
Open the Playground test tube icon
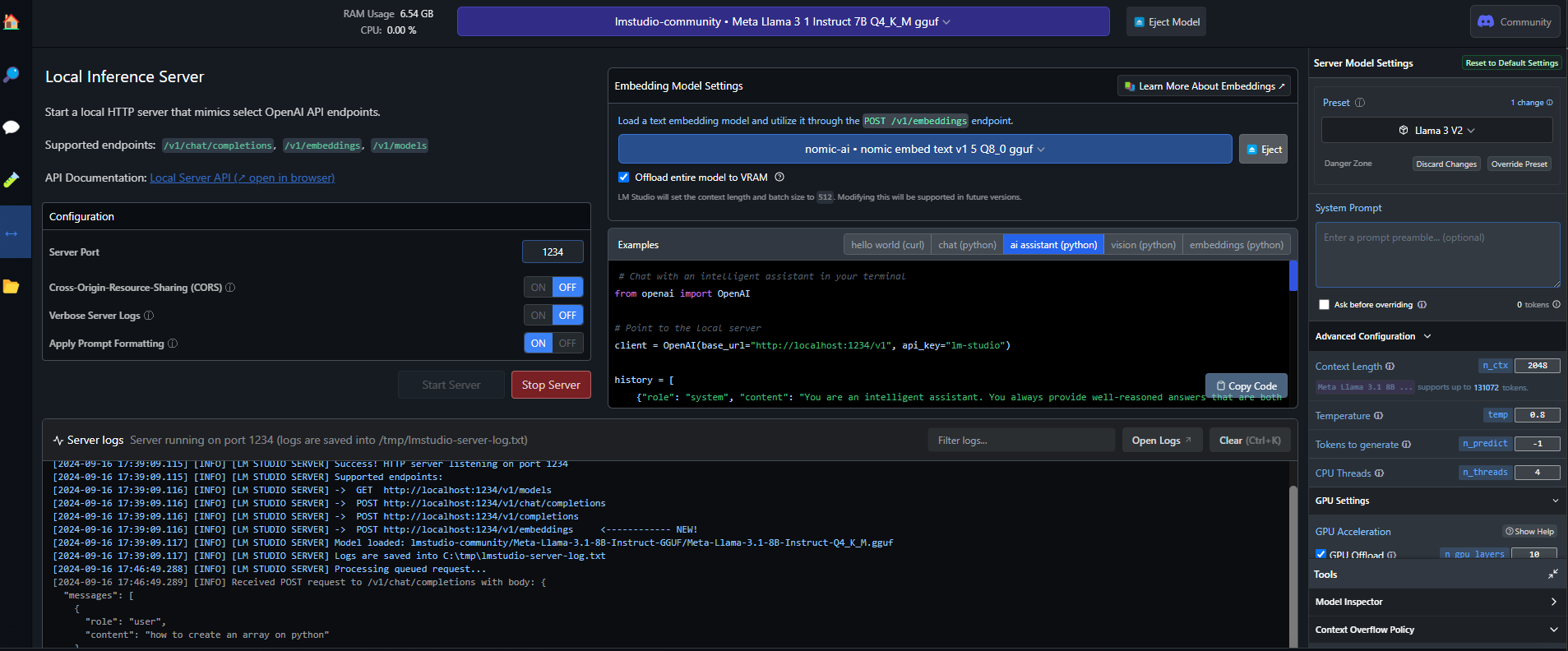(x=12, y=180)
